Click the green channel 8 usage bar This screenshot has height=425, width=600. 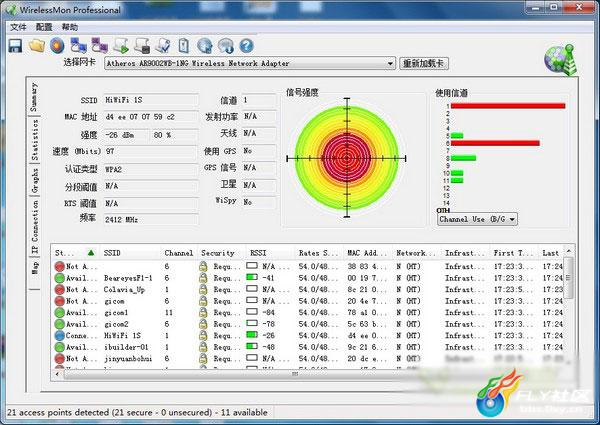[x=463, y=158]
